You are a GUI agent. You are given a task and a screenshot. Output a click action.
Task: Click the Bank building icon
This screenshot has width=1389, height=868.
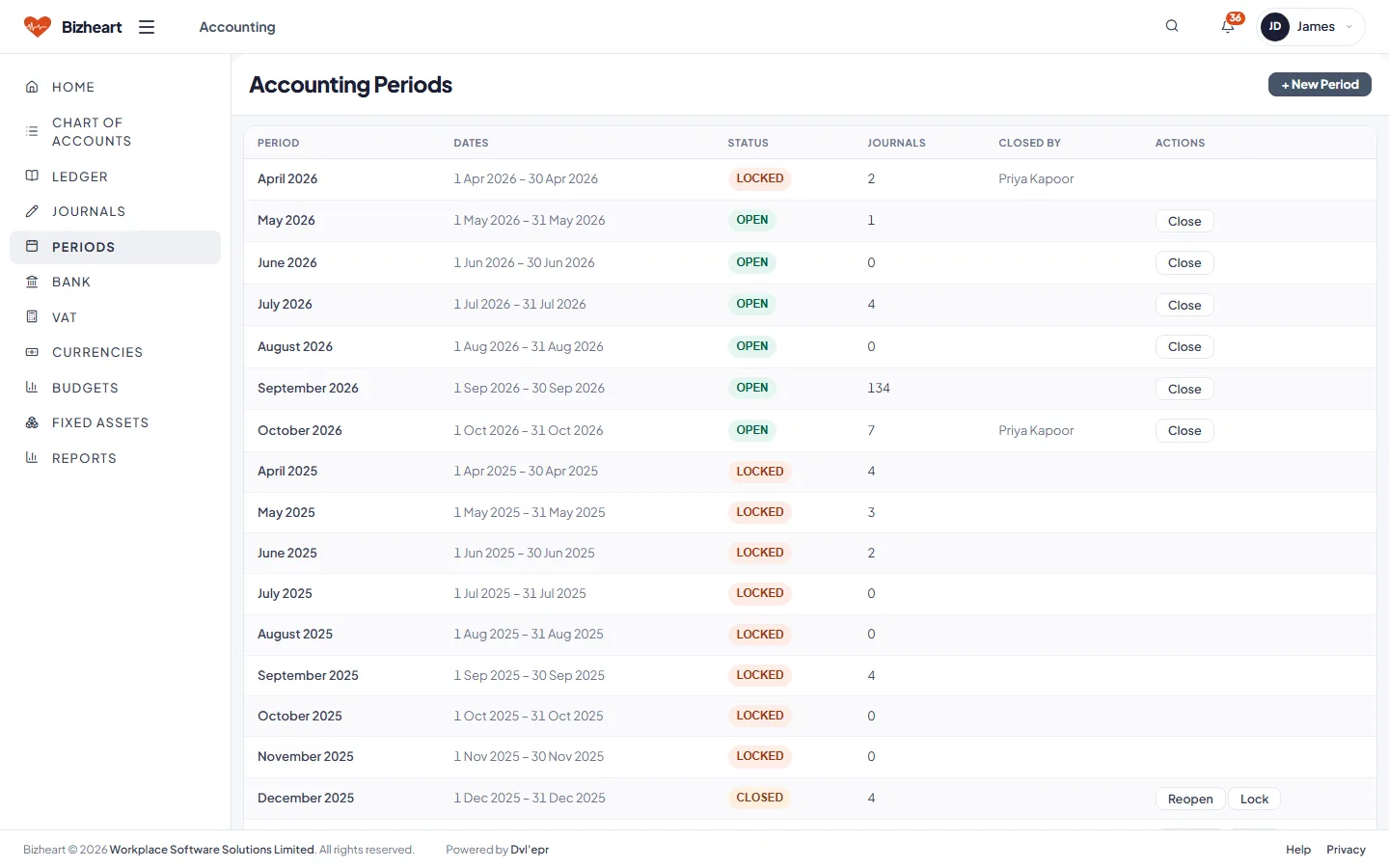pyautogui.click(x=32, y=282)
